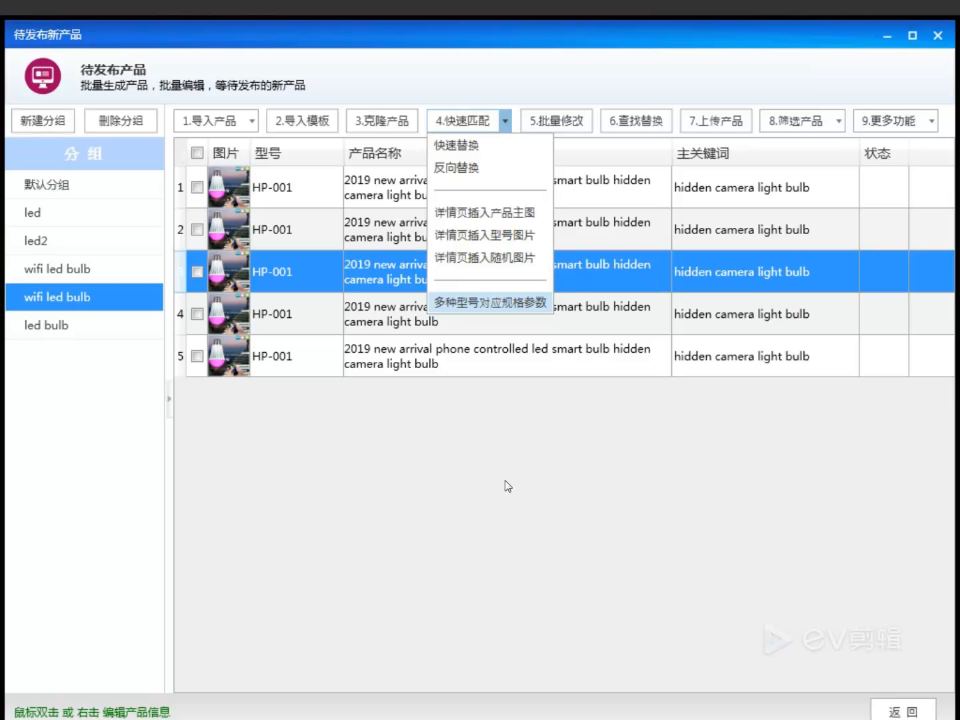This screenshot has width=960, height=720.
Task: Click the 新建分组 button
Action: 43,121
